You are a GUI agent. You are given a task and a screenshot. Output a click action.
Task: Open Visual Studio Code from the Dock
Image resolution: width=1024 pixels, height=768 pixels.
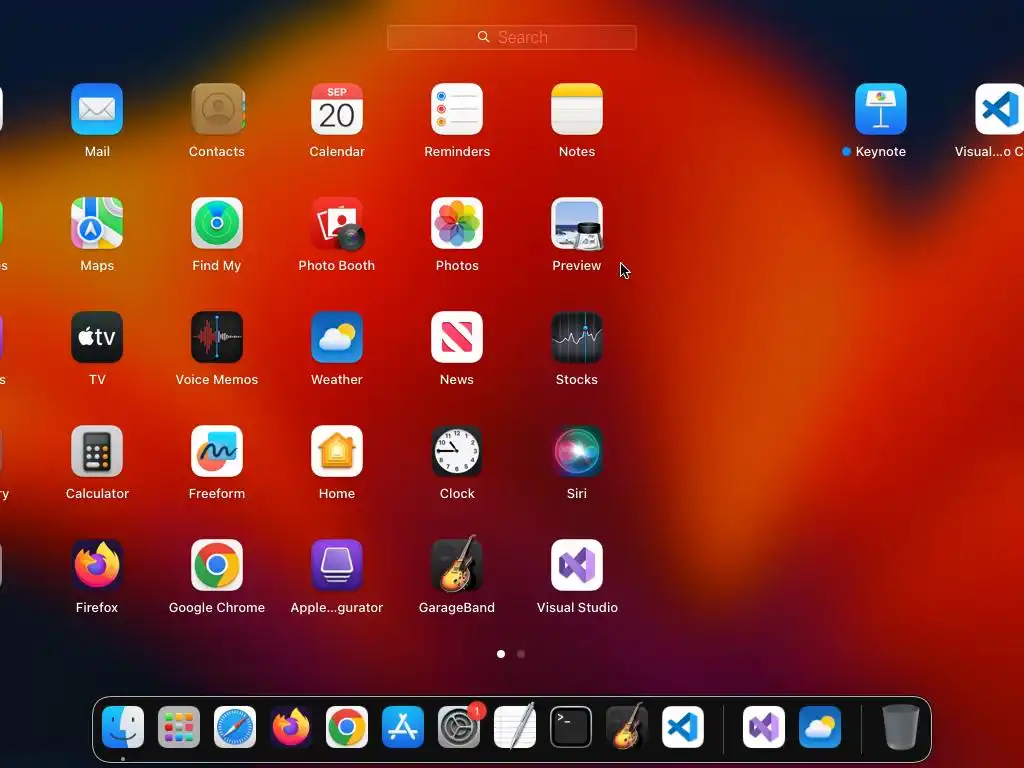683,727
